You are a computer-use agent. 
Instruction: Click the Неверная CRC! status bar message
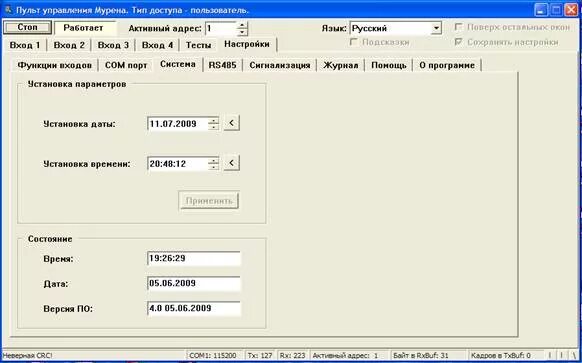pyautogui.click(x=27, y=356)
